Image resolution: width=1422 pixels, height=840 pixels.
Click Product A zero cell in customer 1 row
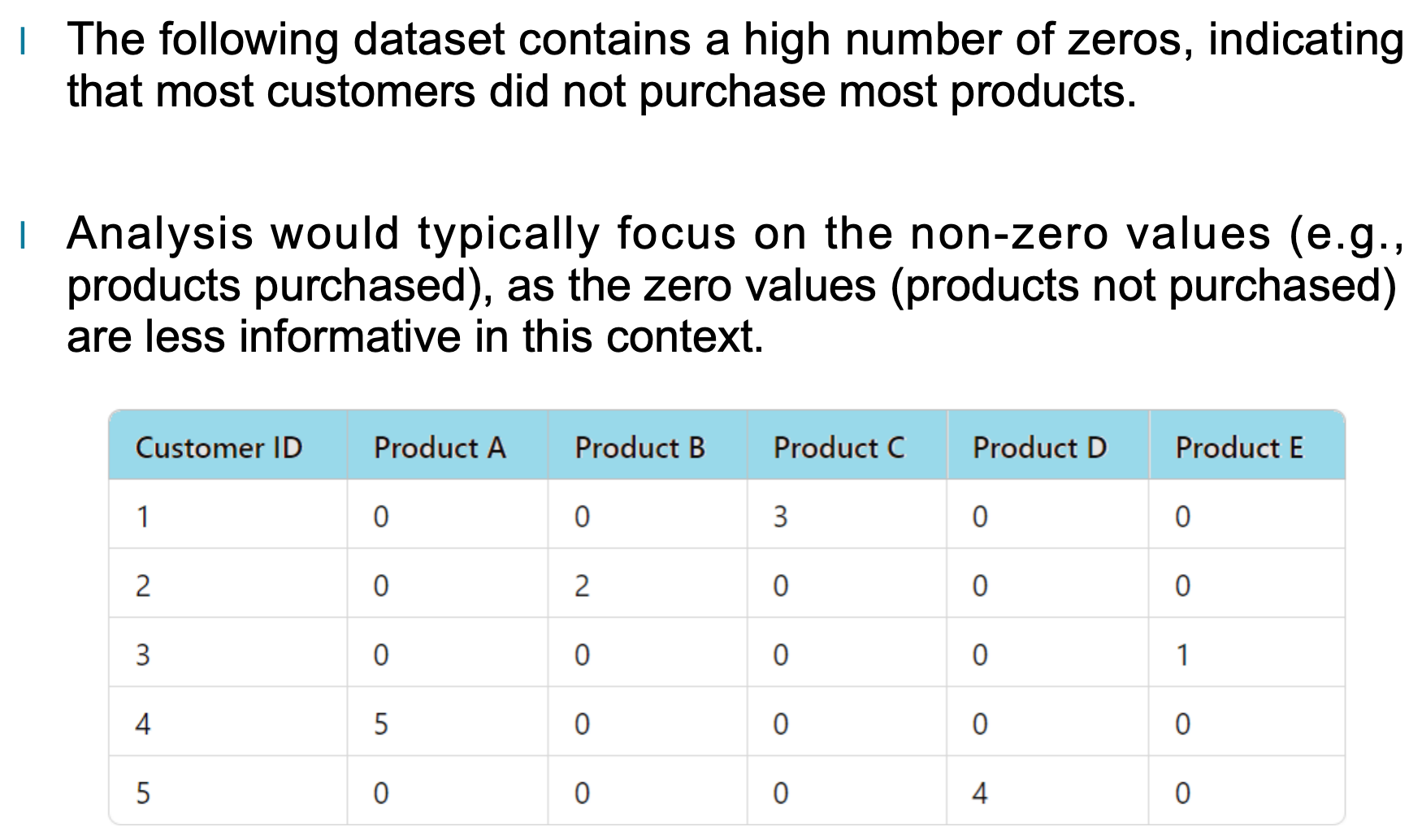pos(381,517)
